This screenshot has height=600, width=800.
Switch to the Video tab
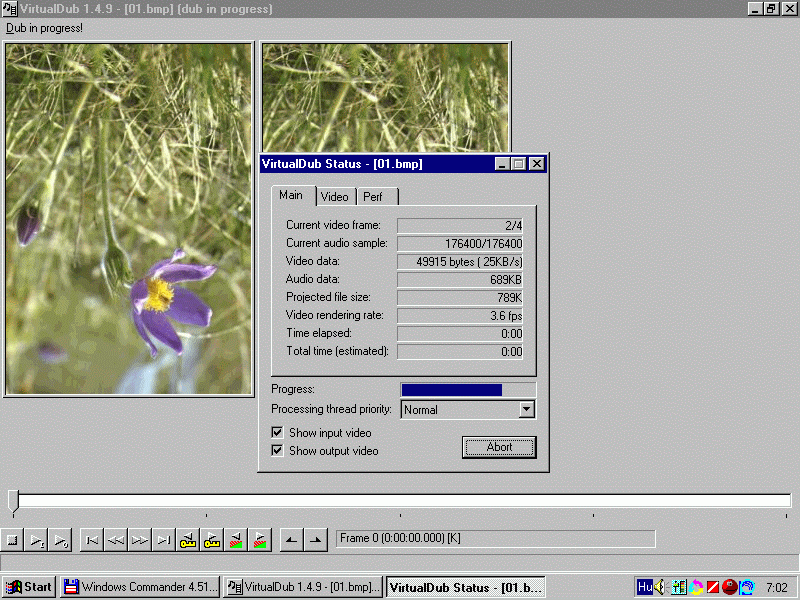pyautogui.click(x=335, y=197)
